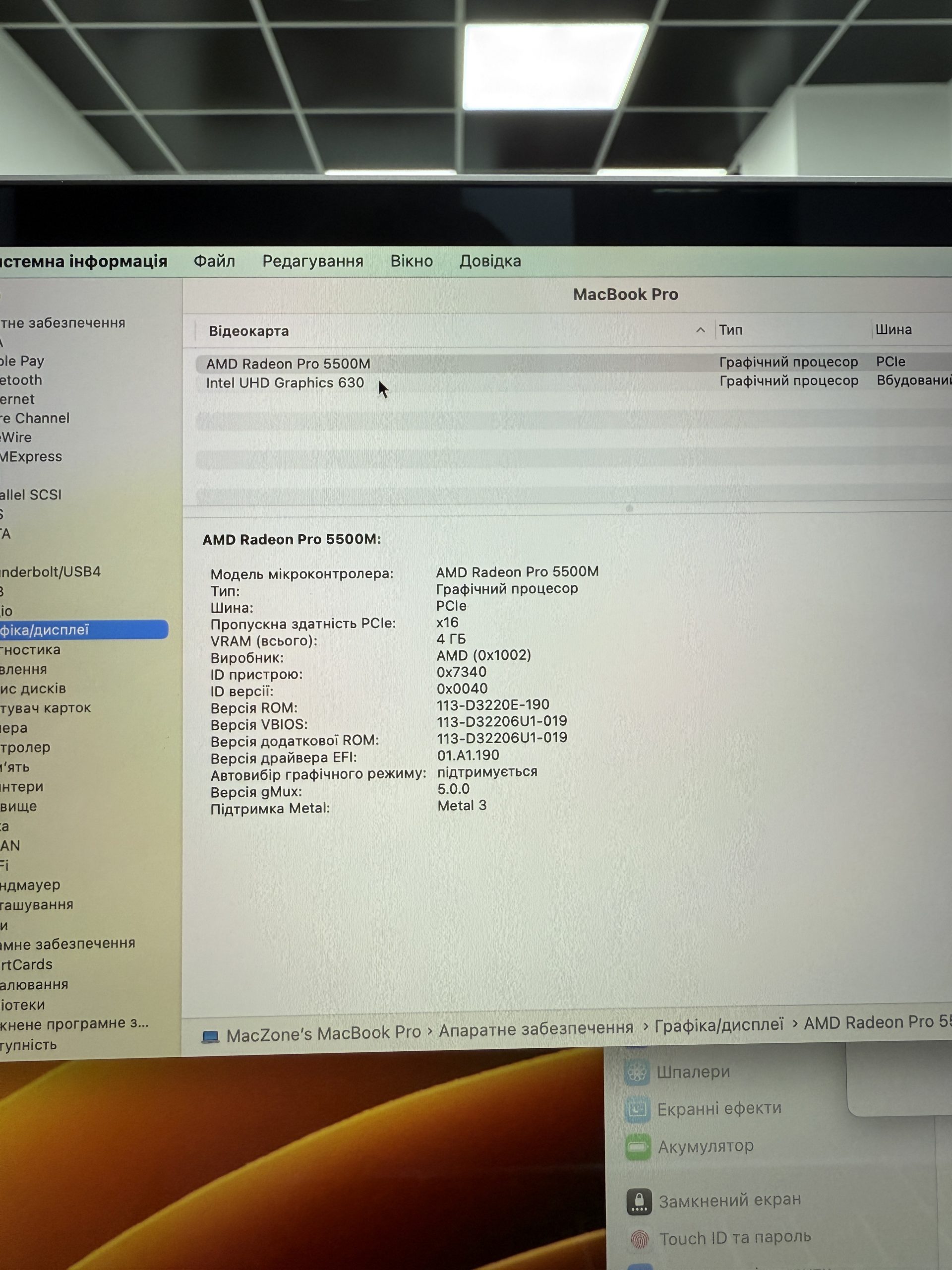Open Touch ID та пароль in System Settings
Screen dimensions: 952x1270
coord(735,1237)
